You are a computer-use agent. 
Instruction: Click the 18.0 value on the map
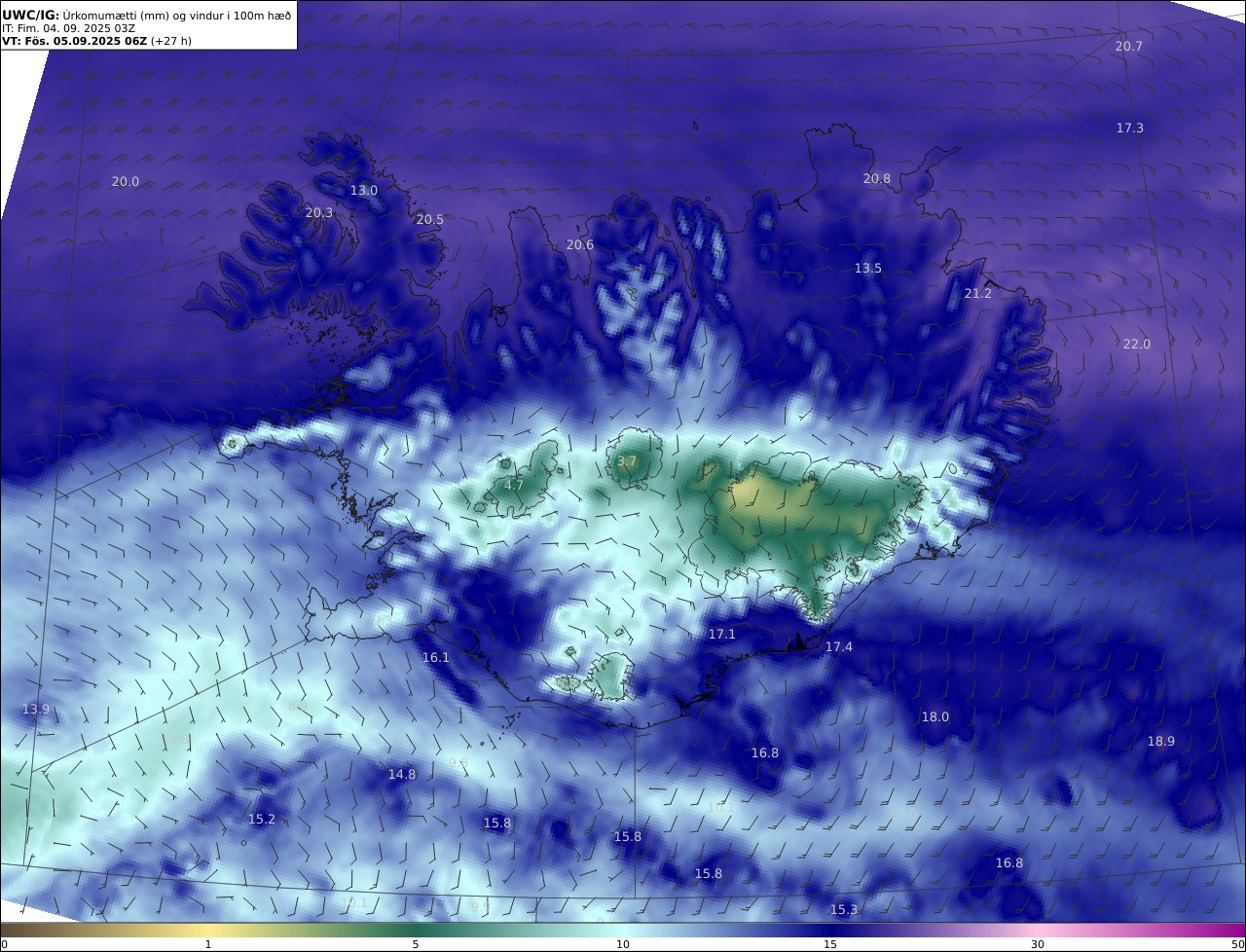pos(935,717)
